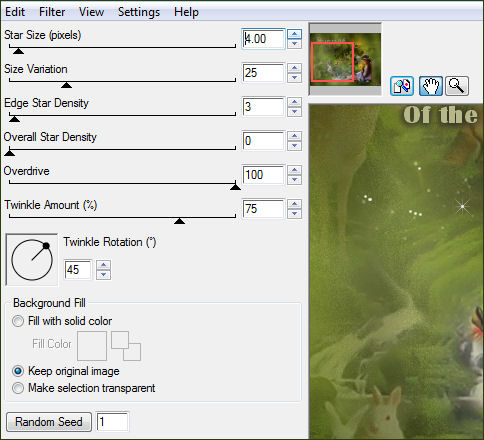Increase Edge Star Density with up arrow

294,102
